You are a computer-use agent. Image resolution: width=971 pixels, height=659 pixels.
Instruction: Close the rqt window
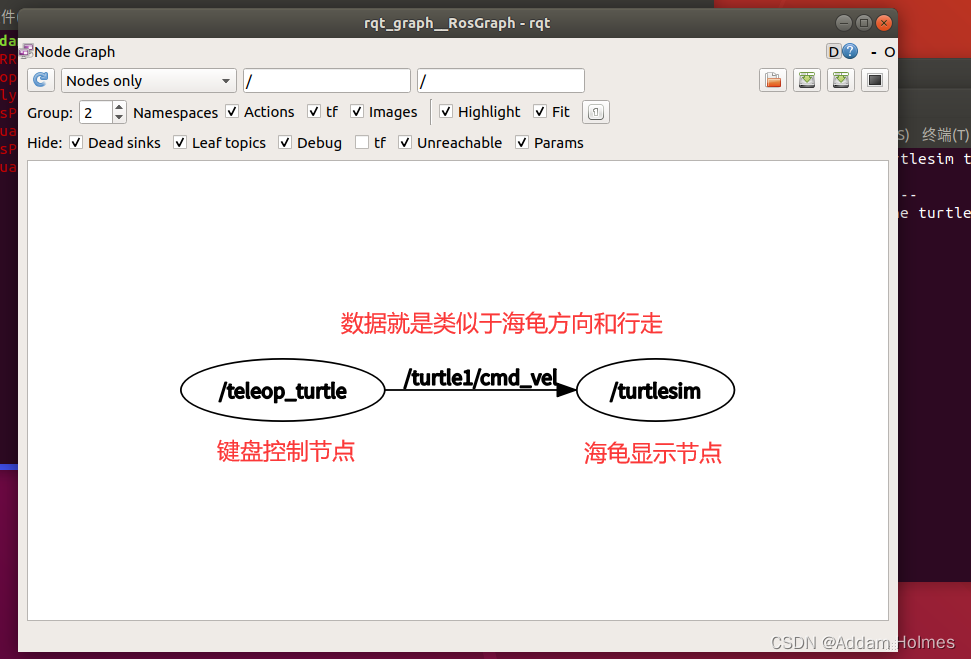pyautogui.click(x=884, y=23)
